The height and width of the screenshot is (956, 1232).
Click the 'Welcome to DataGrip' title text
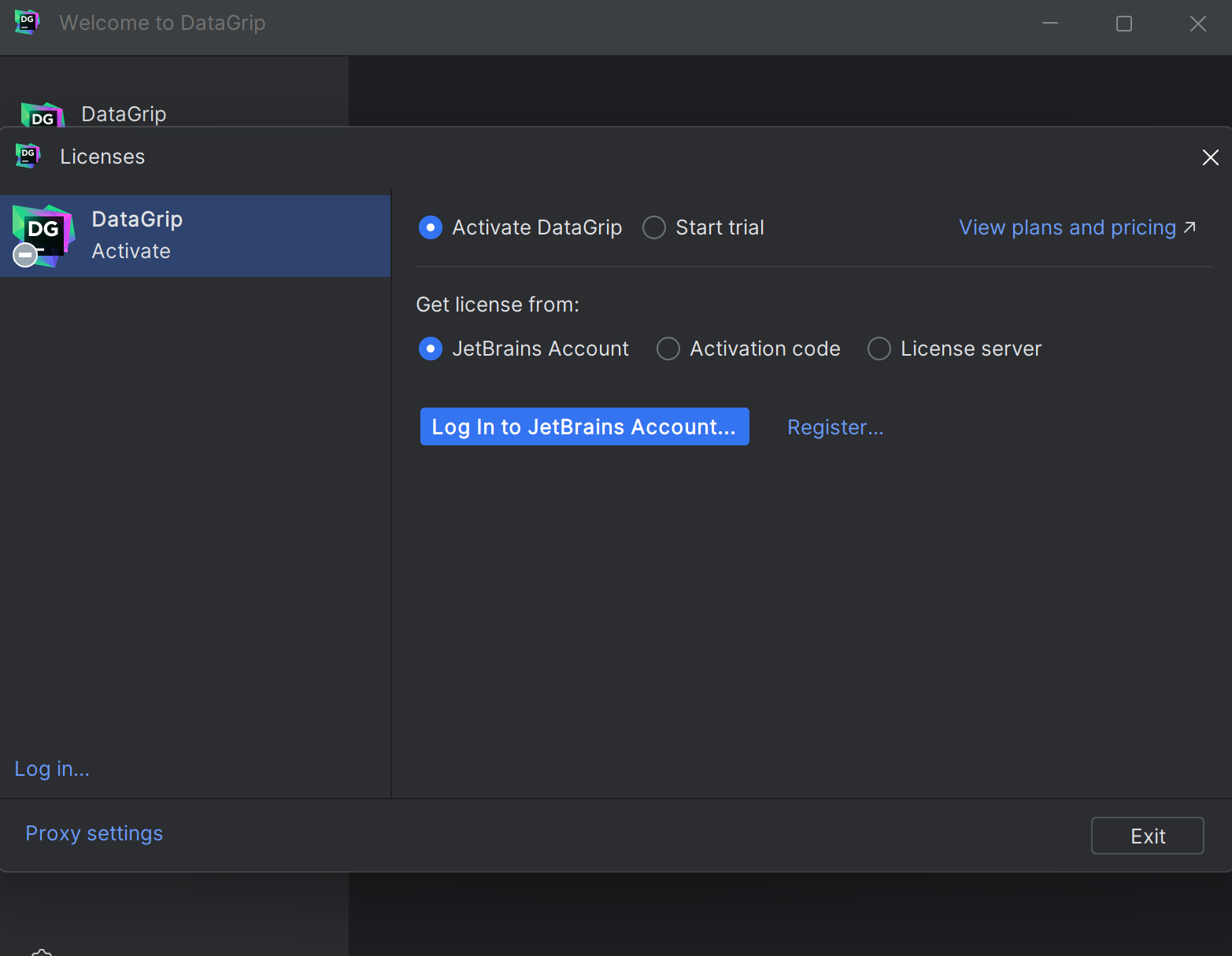(x=162, y=23)
